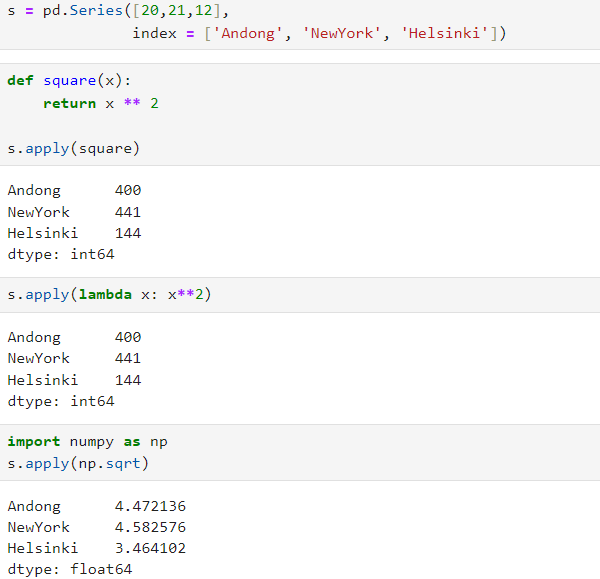Click the 'return x ** 2' line
Screen dimensions: 600x579
(101, 103)
